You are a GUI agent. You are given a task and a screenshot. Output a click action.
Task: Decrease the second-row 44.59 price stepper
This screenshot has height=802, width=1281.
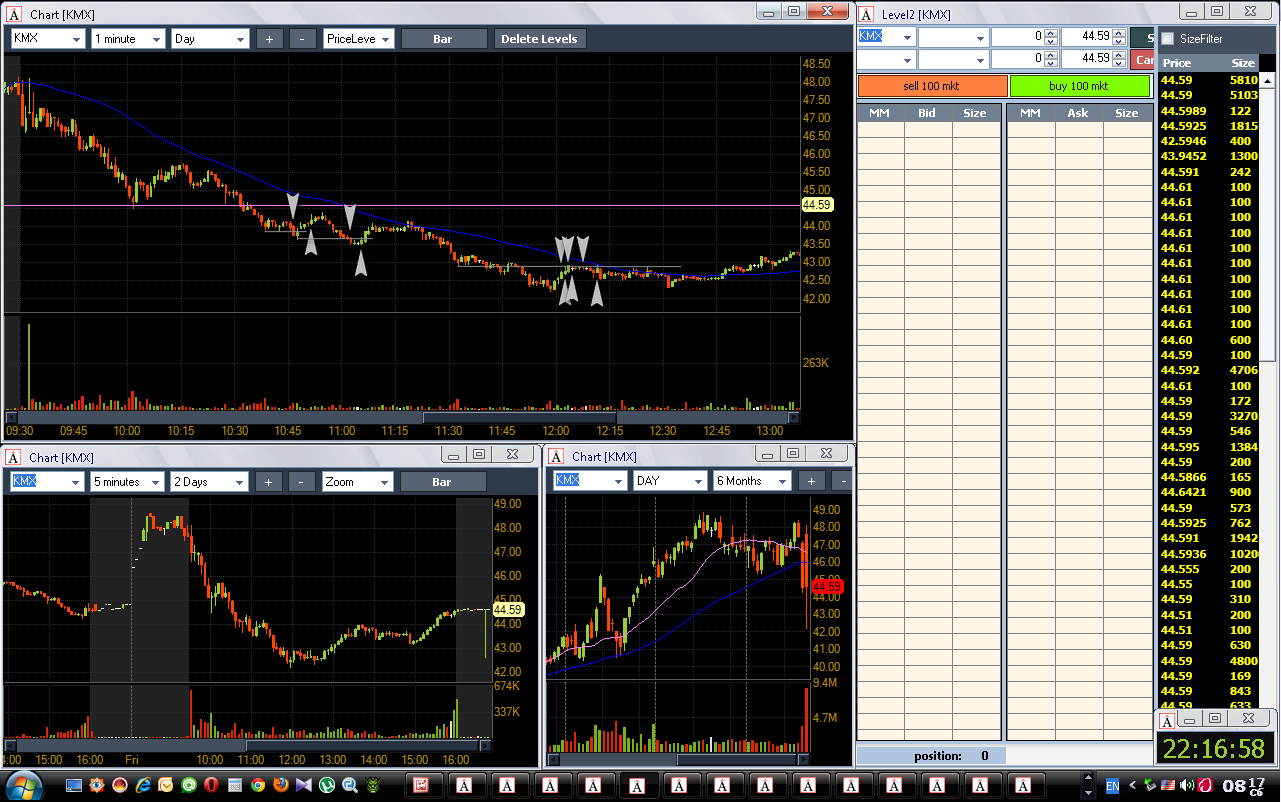pyautogui.click(x=1119, y=63)
